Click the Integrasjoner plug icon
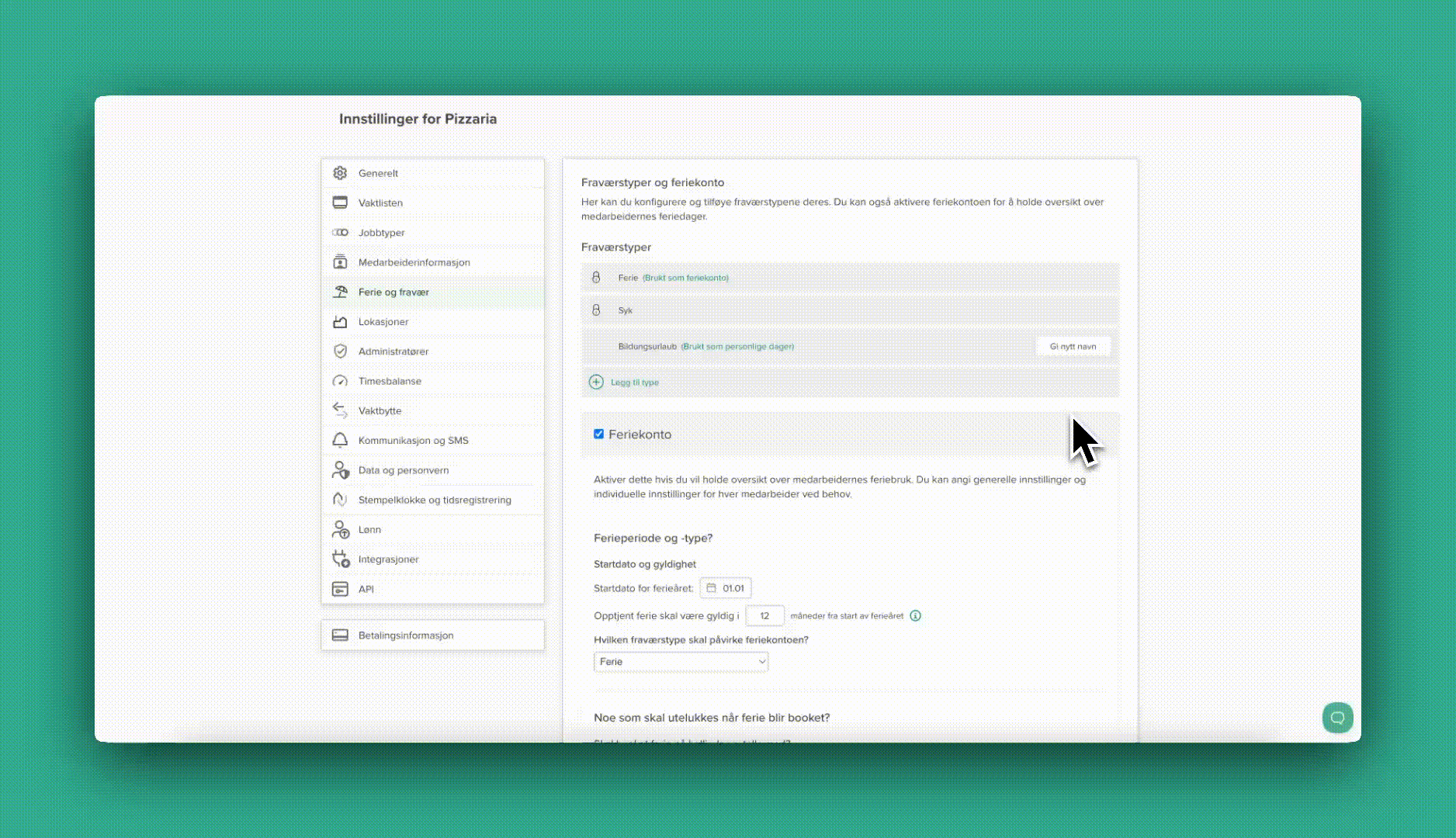The image size is (1456, 838). [340, 559]
